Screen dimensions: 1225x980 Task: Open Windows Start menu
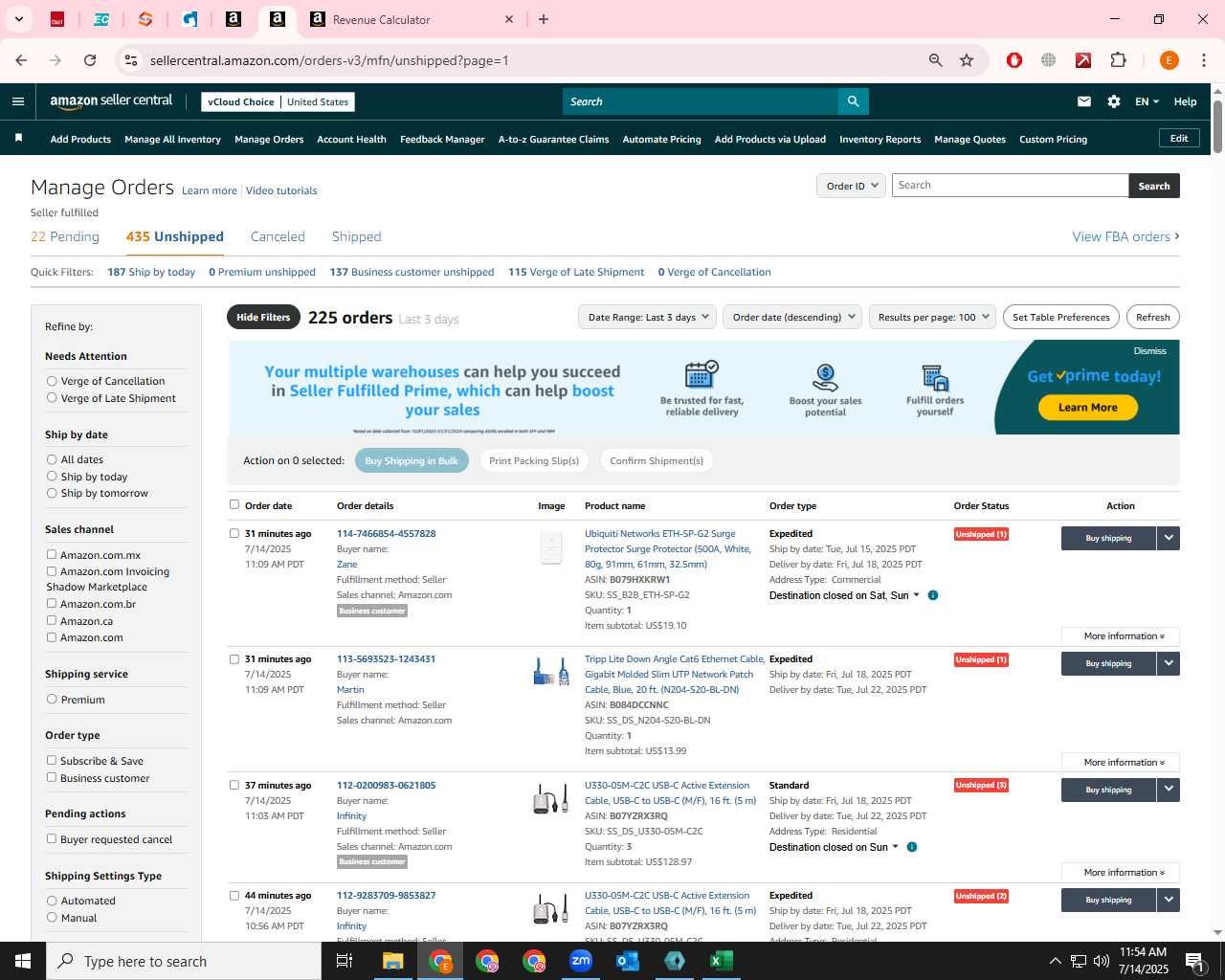click(23, 961)
